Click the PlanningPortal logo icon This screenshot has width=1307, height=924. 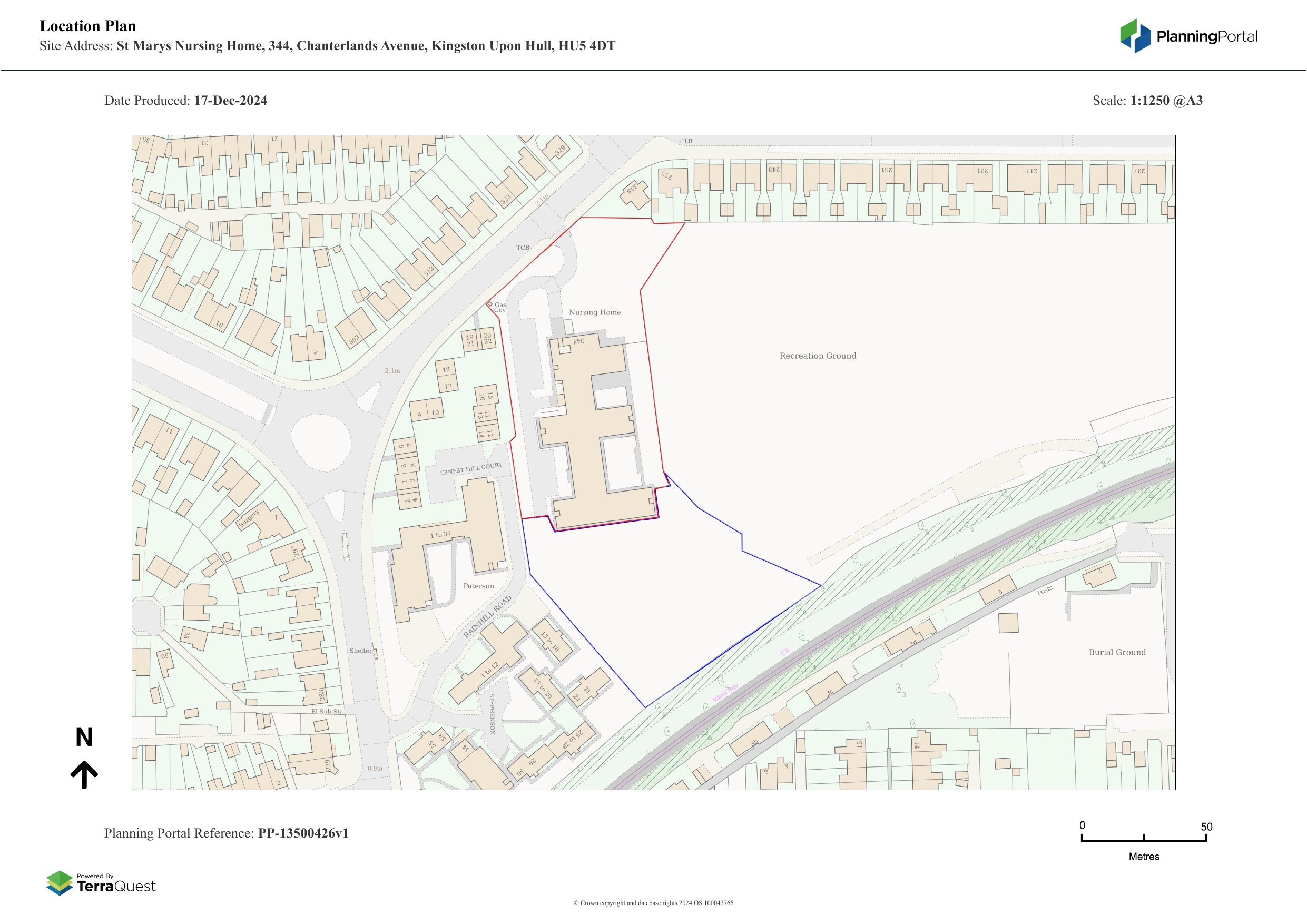1136,36
